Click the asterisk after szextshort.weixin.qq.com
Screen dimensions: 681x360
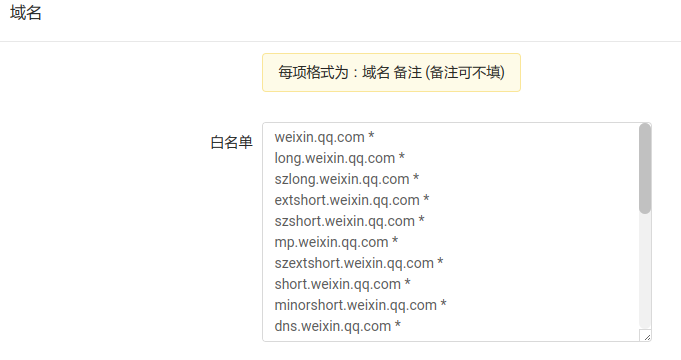pyautogui.click(x=440, y=262)
